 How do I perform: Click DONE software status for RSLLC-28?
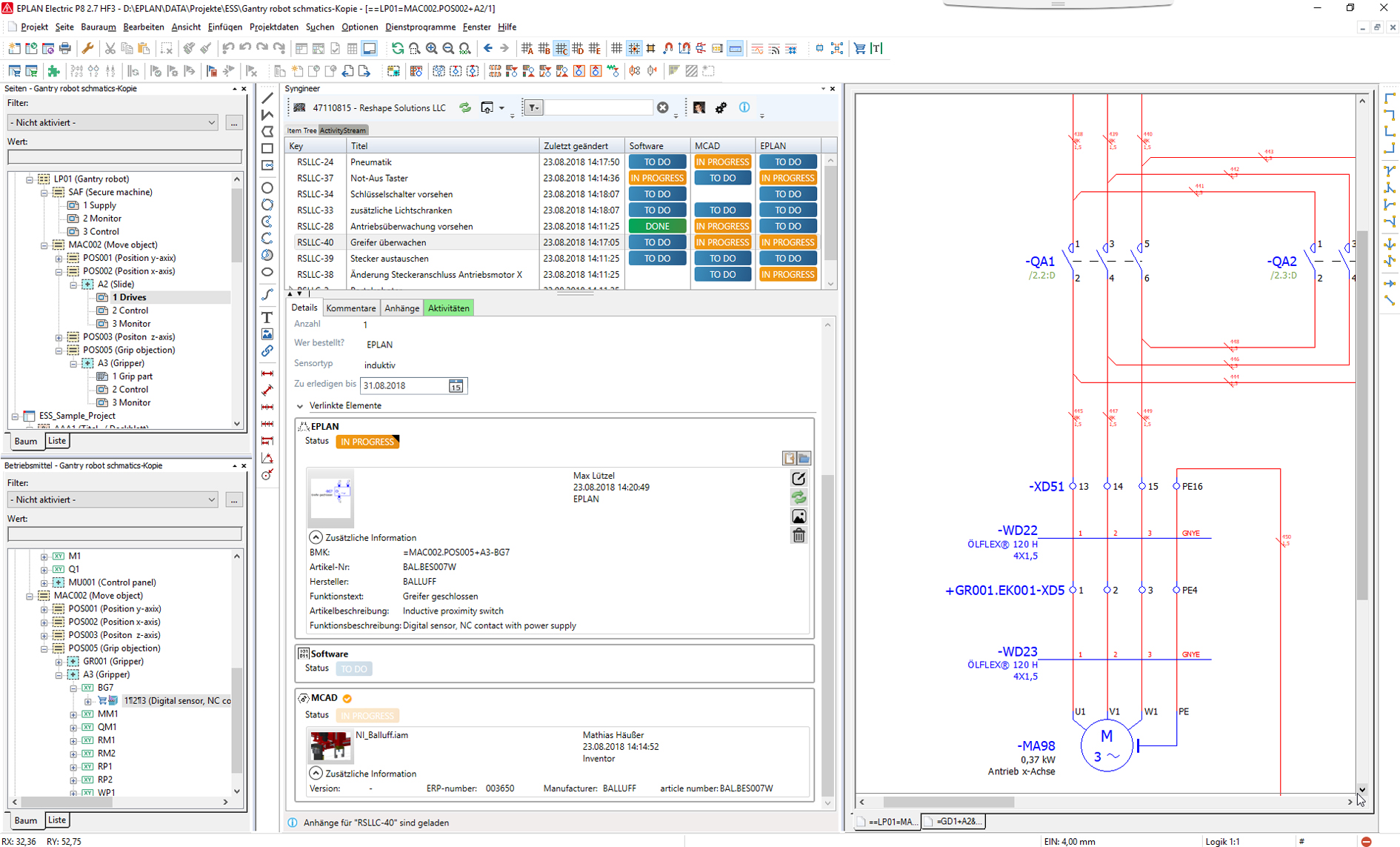coord(656,227)
